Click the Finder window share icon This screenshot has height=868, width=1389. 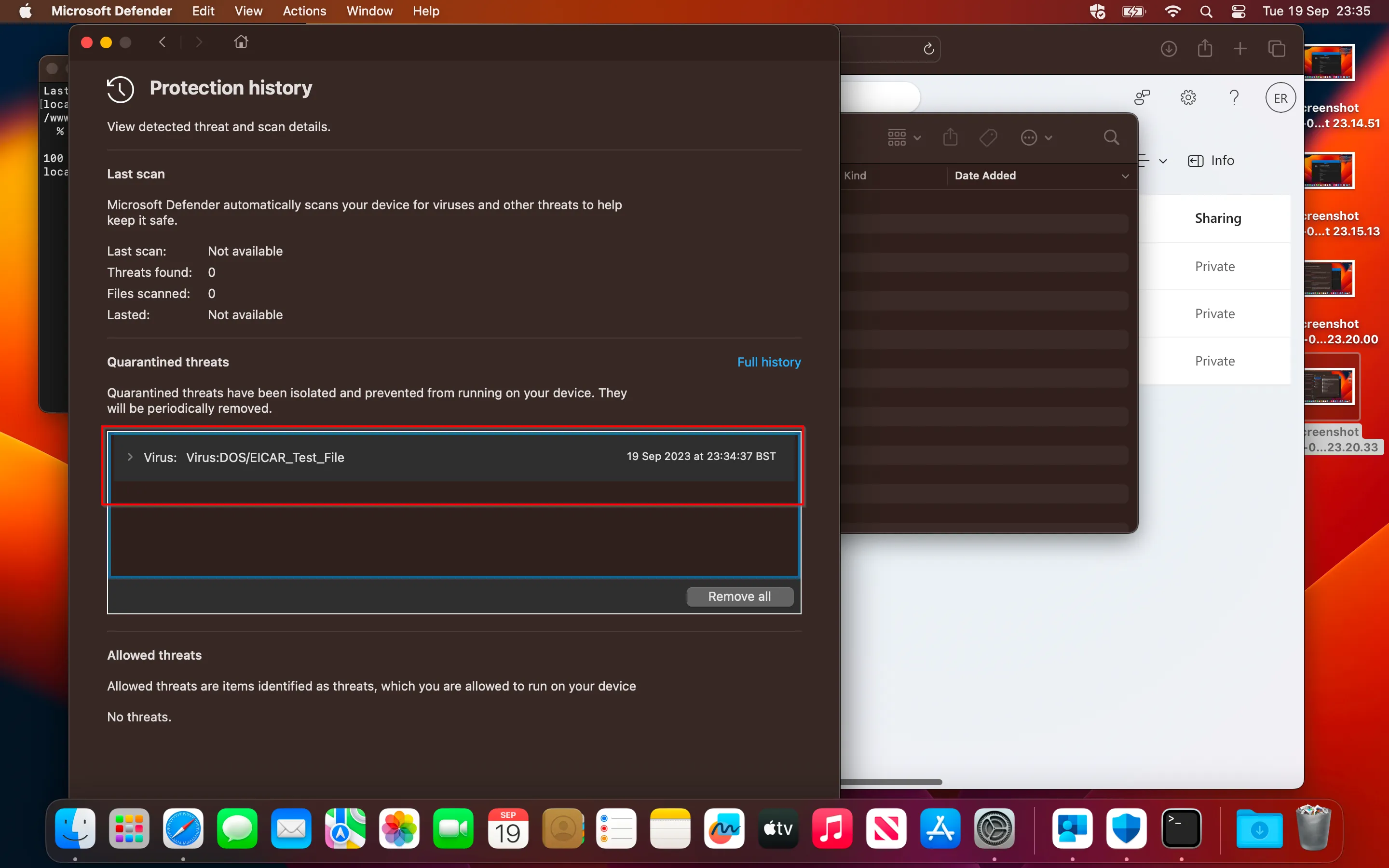coord(951,137)
